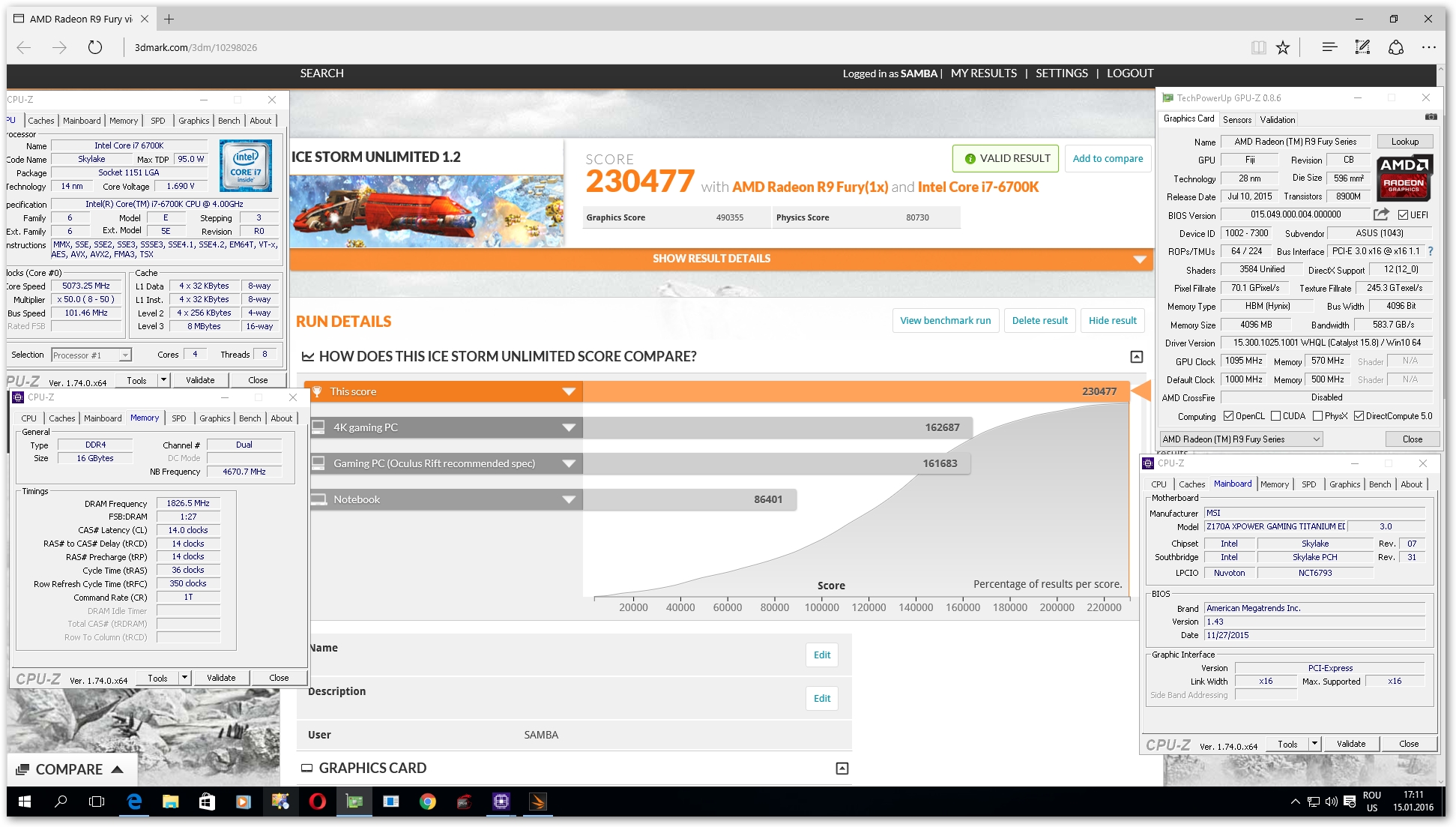Screen dimensions: 1456x827
Task: Click the GPU-Z screenshot camera icon
Action: (x=1431, y=117)
